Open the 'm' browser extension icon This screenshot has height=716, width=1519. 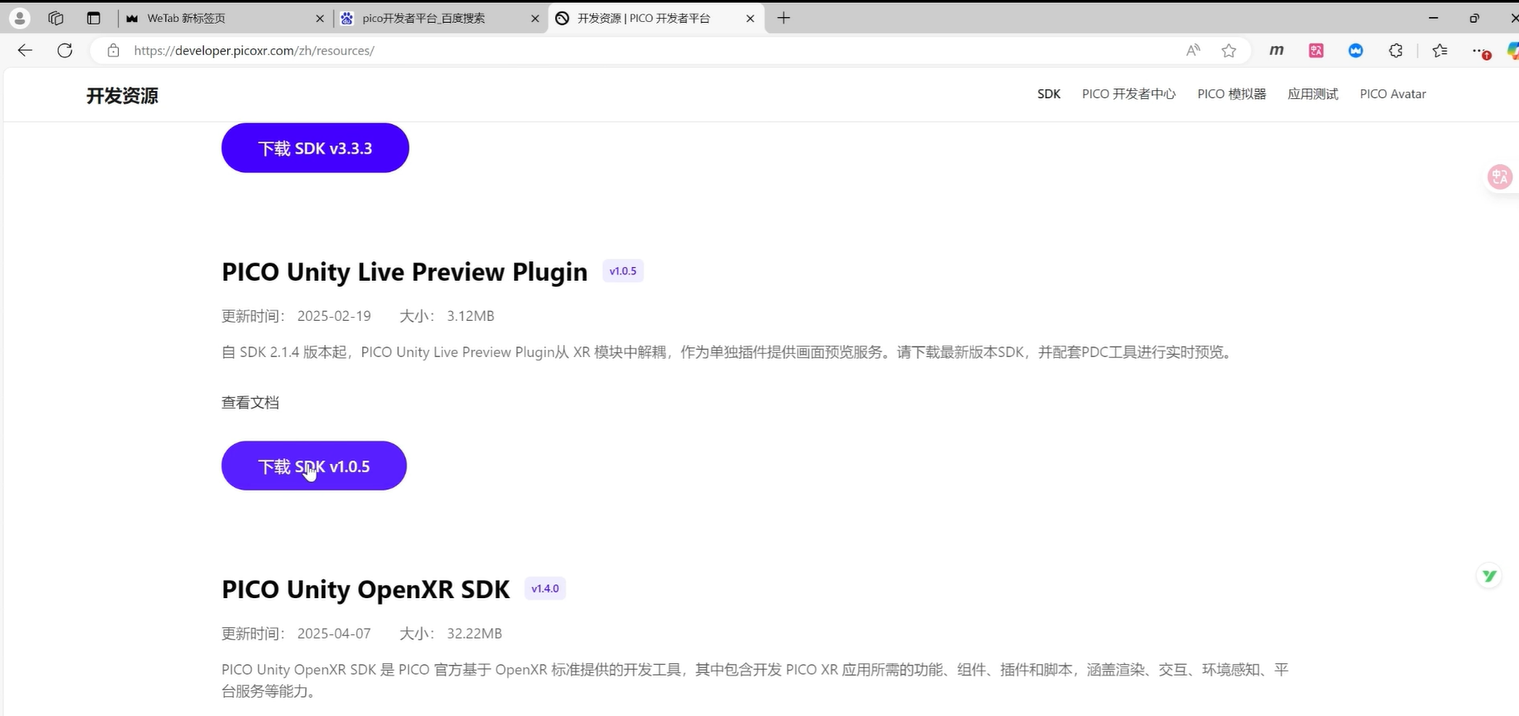pos(1276,50)
